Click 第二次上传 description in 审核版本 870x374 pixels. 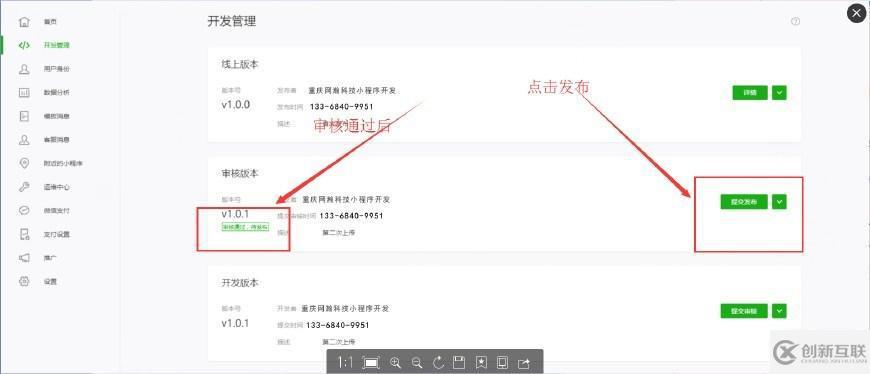(338, 233)
